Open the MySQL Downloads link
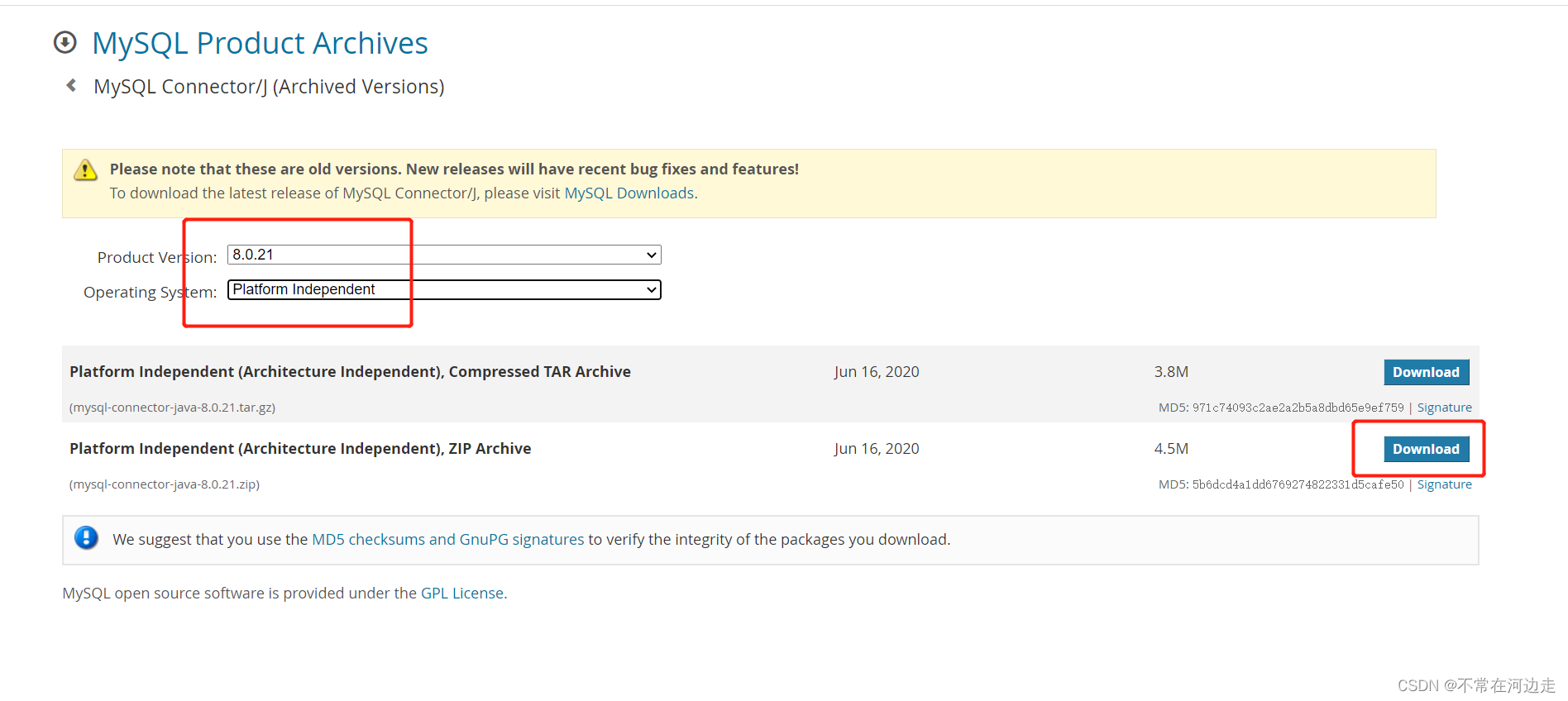This screenshot has width=1568, height=701. point(629,193)
